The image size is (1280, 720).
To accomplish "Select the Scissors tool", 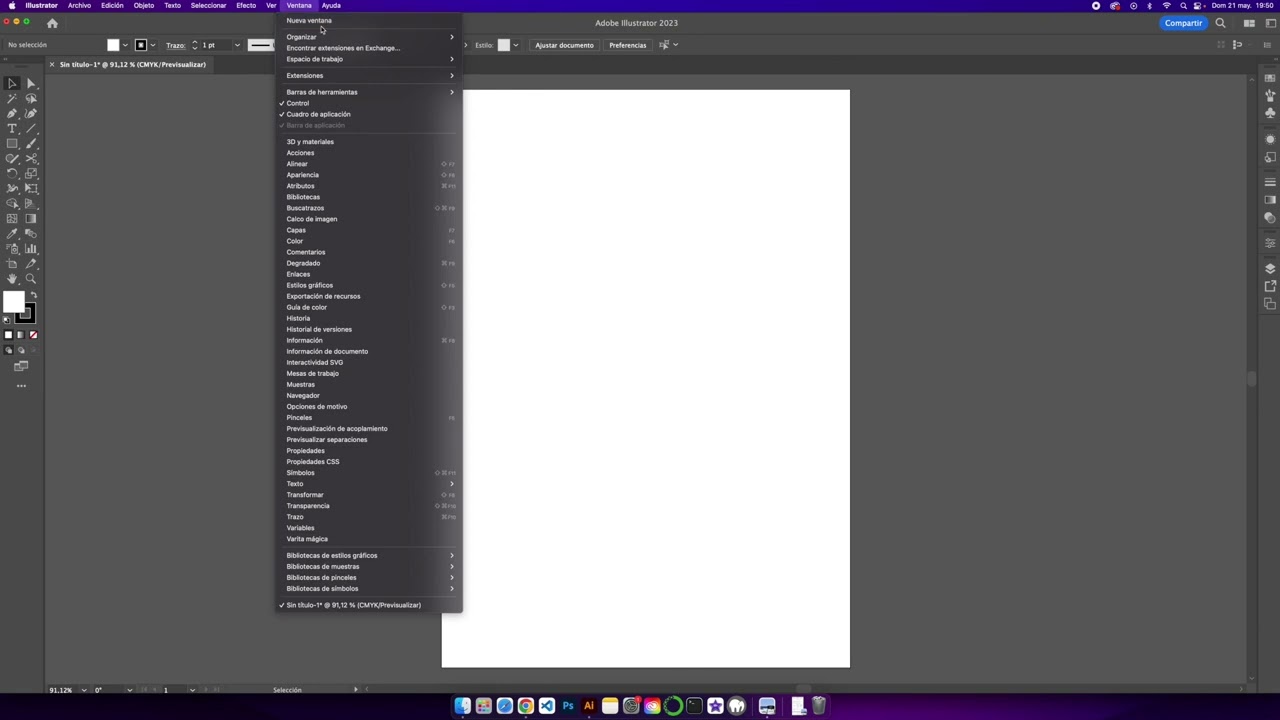I will [x=31, y=158].
